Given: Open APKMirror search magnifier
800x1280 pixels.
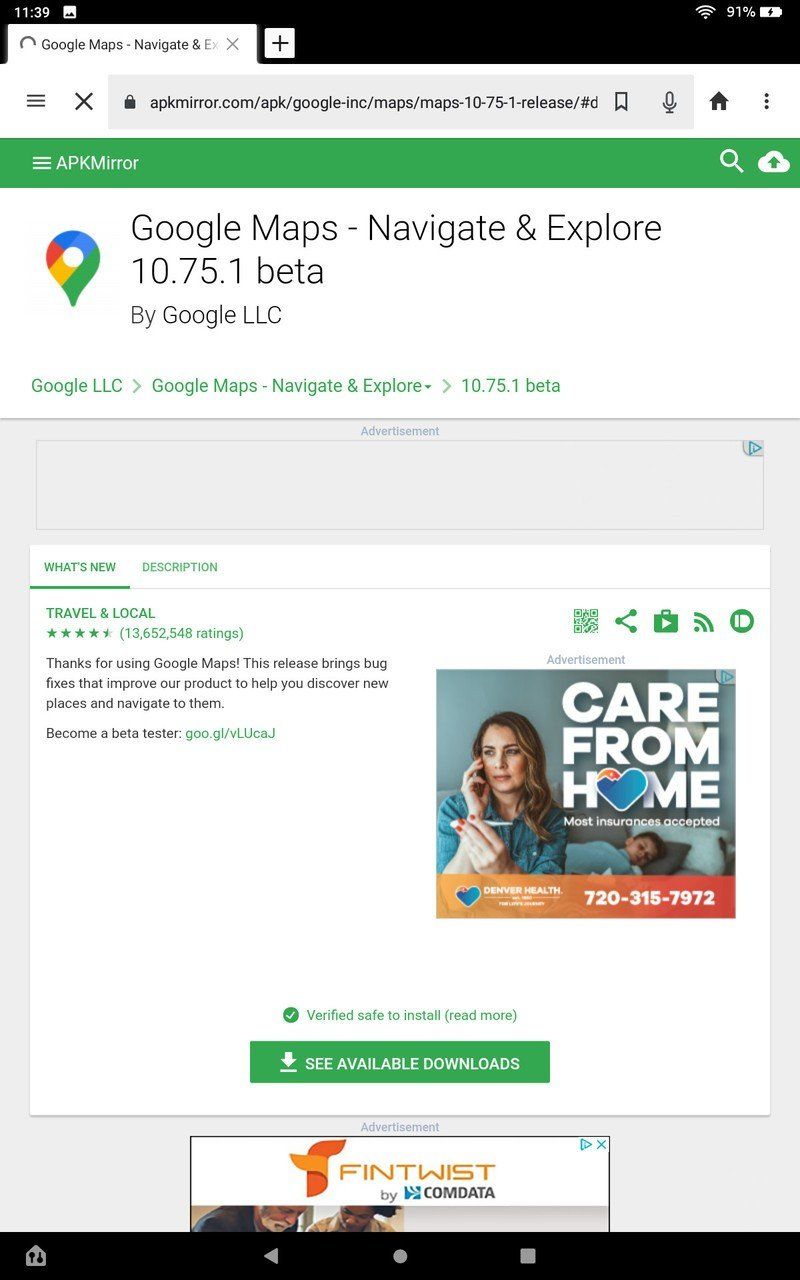Looking at the screenshot, I should (732, 162).
